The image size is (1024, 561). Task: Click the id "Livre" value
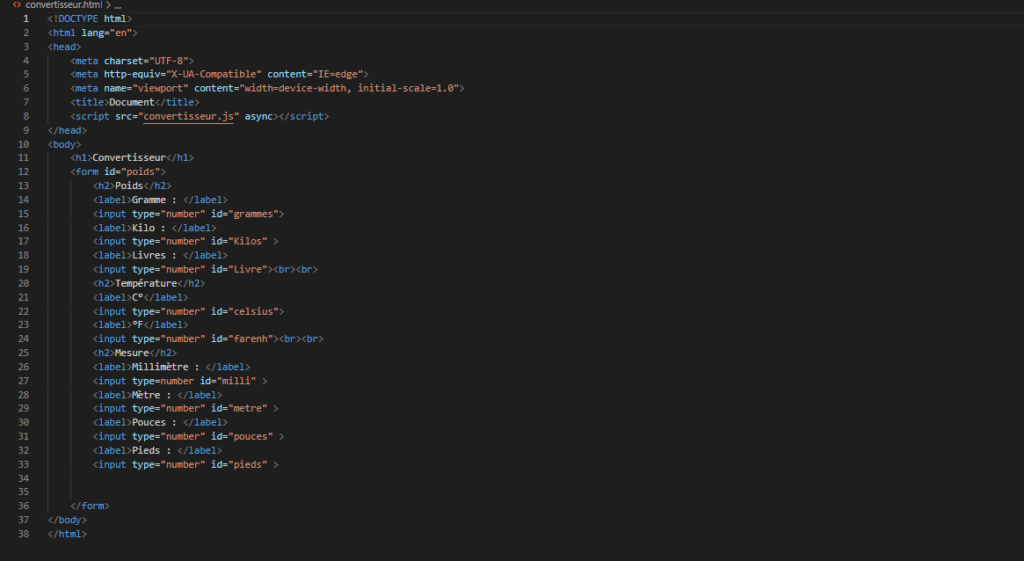click(248, 270)
